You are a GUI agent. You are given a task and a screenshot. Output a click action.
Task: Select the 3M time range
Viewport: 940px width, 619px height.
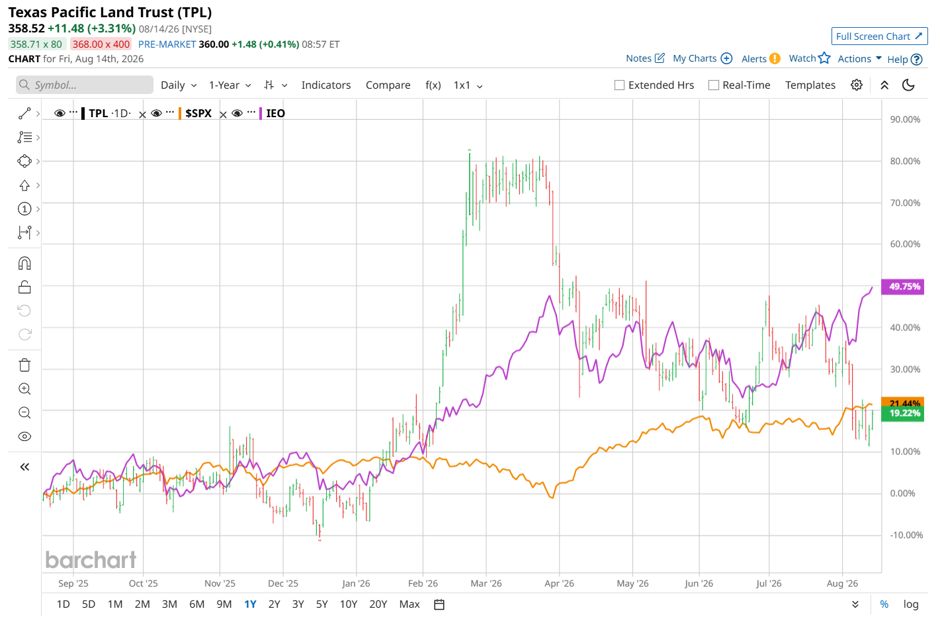[x=170, y=605]
